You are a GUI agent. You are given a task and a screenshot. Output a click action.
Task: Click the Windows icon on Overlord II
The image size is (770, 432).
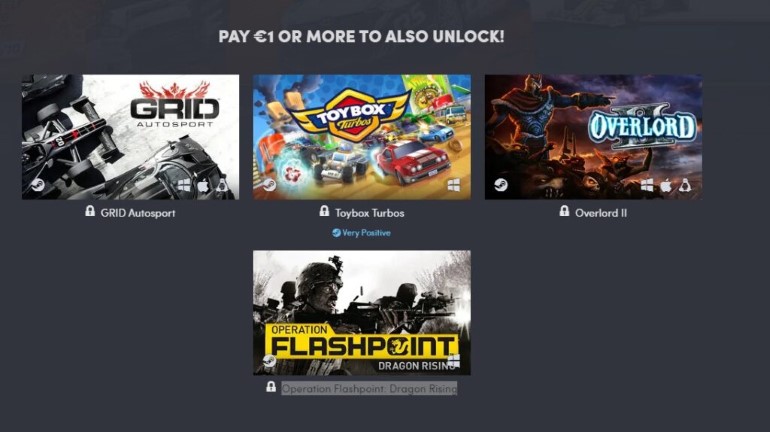pyautogui.click(x=647, y=185)
